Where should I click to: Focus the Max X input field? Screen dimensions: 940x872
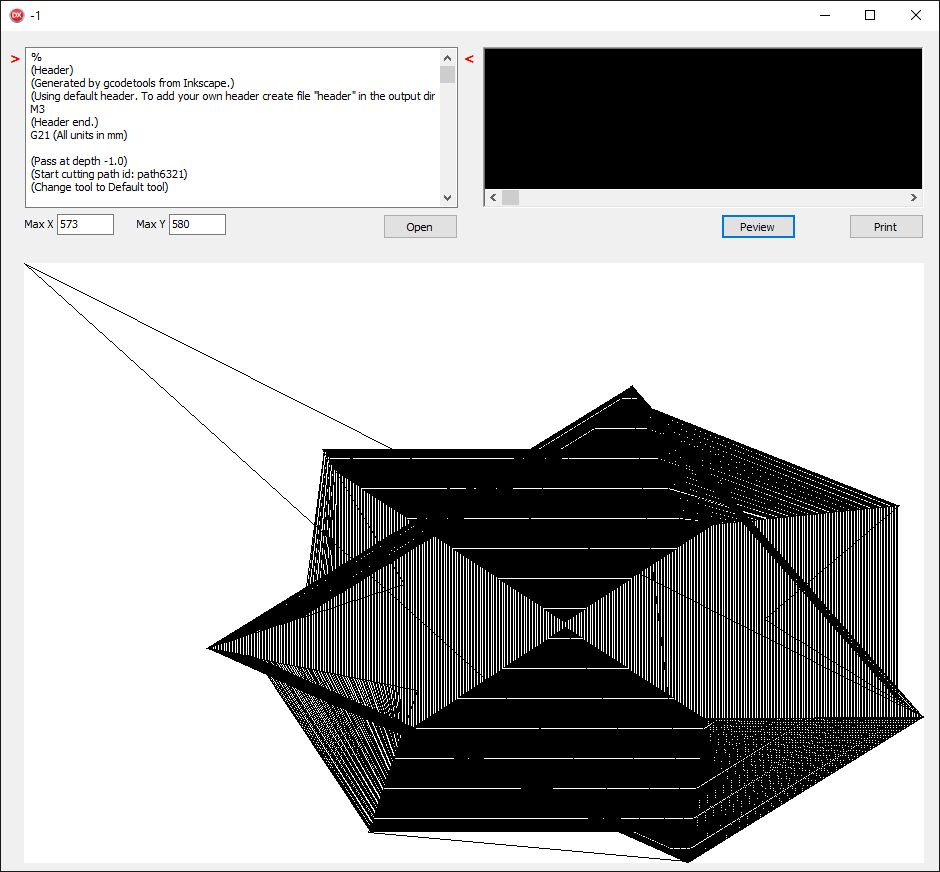85,225
